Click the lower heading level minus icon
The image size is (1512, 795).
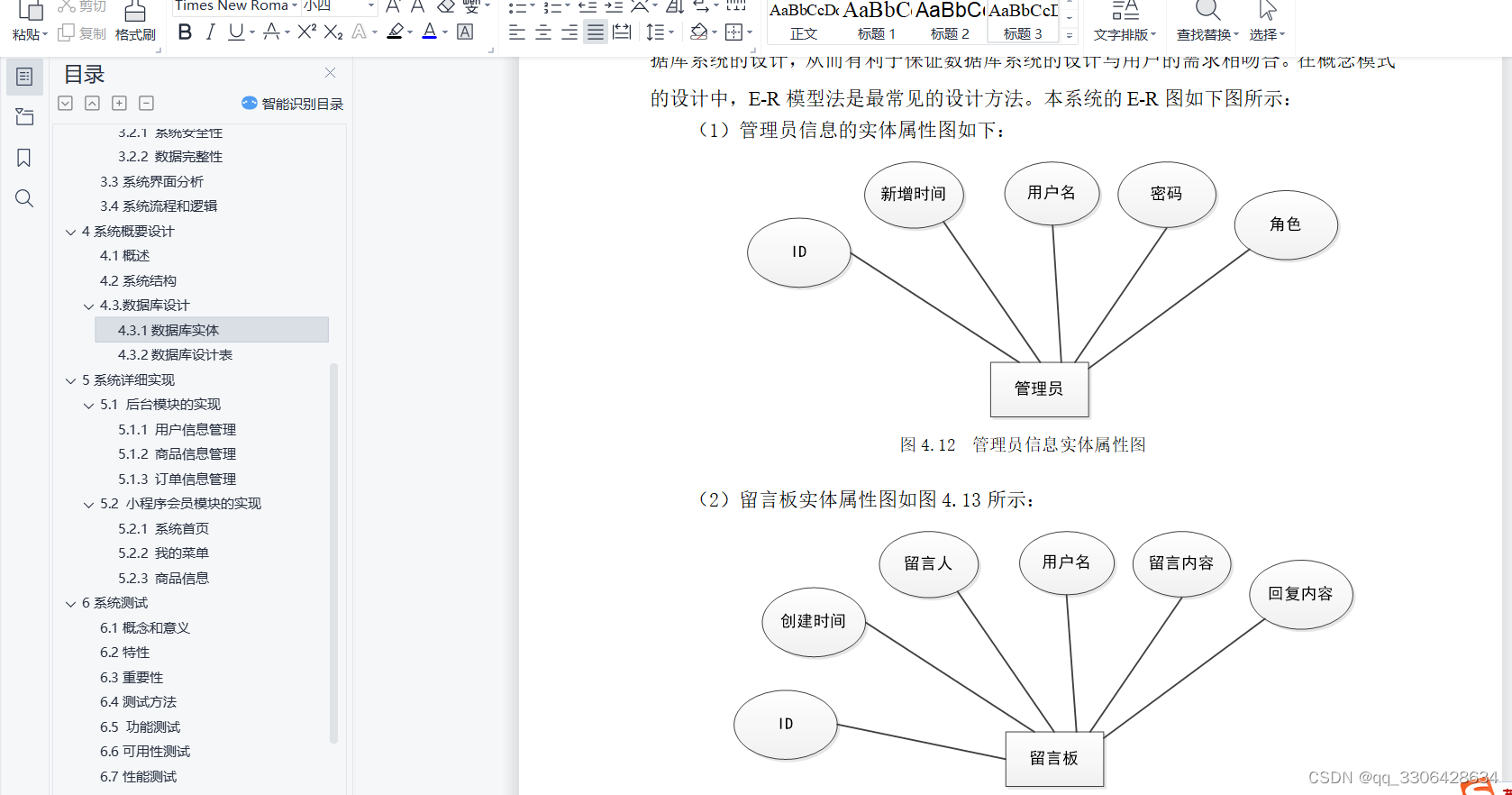coord(147,104)
